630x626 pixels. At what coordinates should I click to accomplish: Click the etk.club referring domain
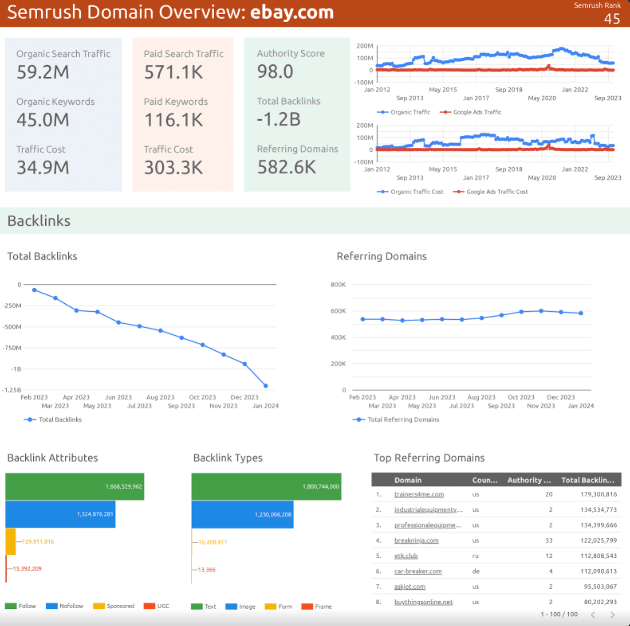pyautogui.click(x=406, y=556)
